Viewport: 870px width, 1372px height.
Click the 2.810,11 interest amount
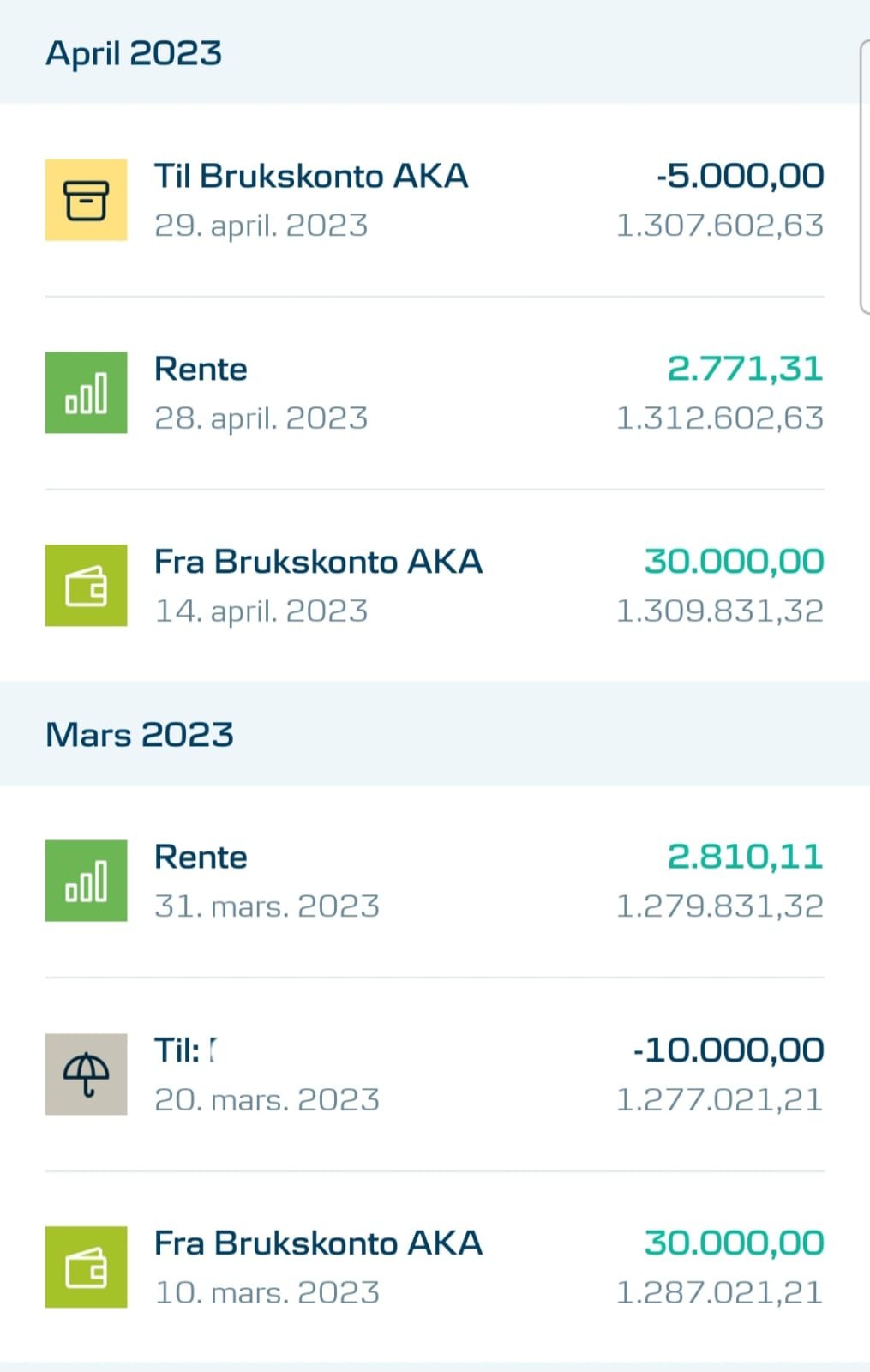click(x=746, y=857)
